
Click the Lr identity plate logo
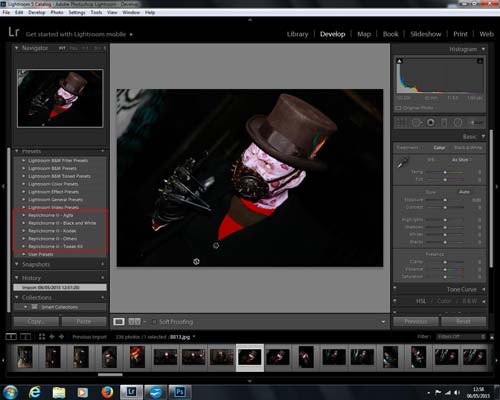14,33
